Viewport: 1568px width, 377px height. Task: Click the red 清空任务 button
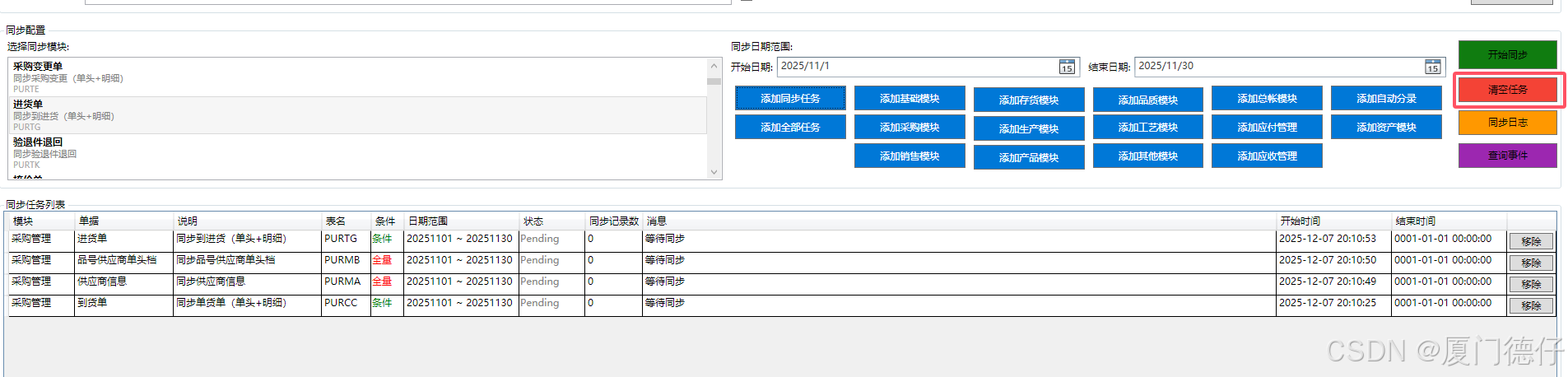coord(1507,90)
